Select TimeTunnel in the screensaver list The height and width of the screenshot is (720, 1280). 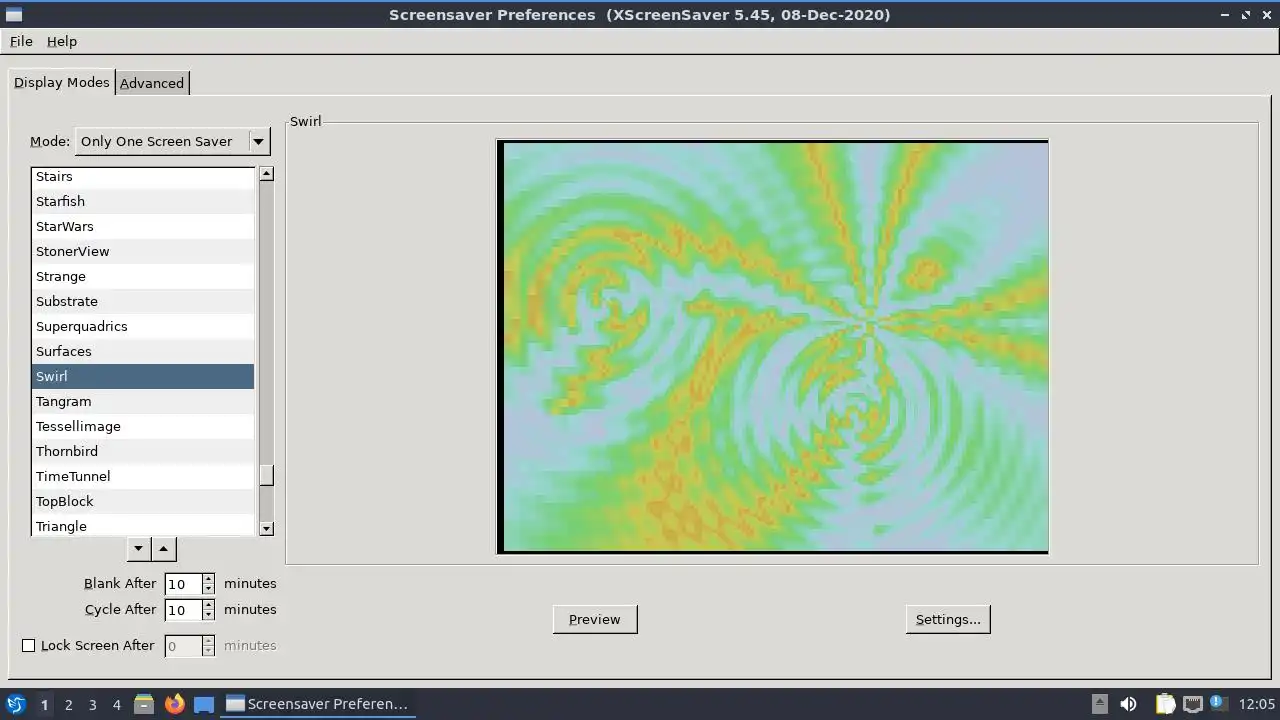pyautogui.click(x=143, y=476)
